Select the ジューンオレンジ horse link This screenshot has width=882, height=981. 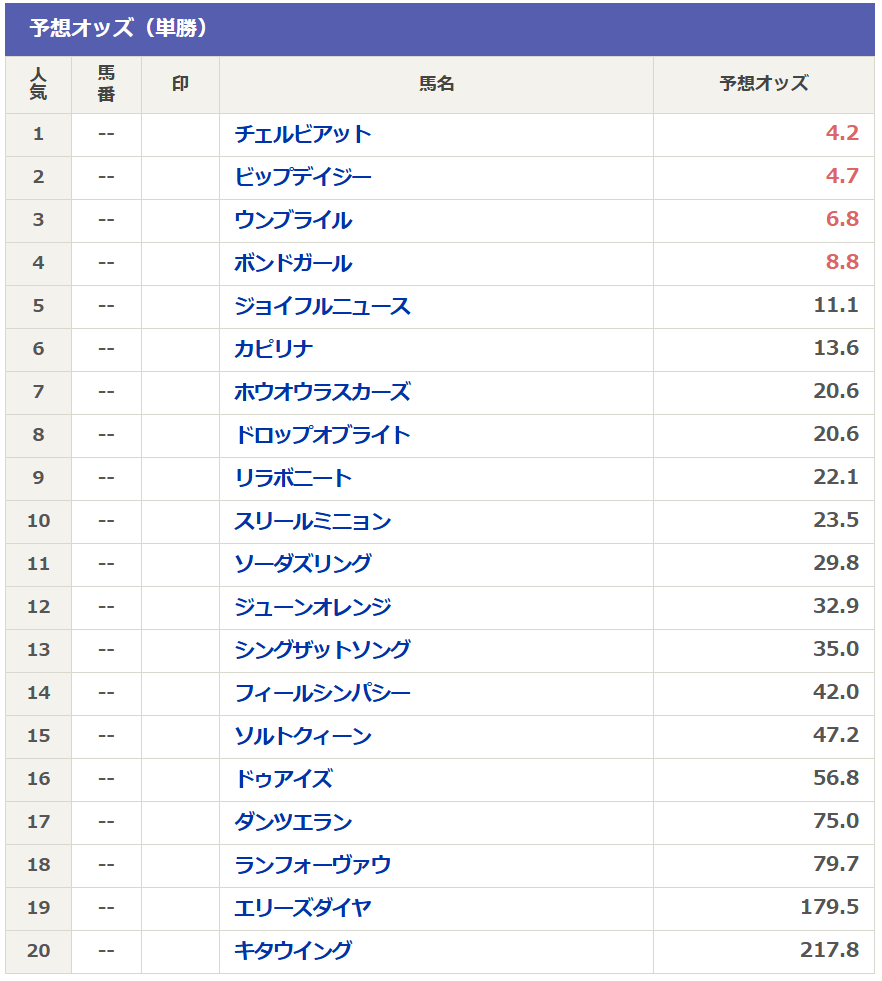(312, 607)
